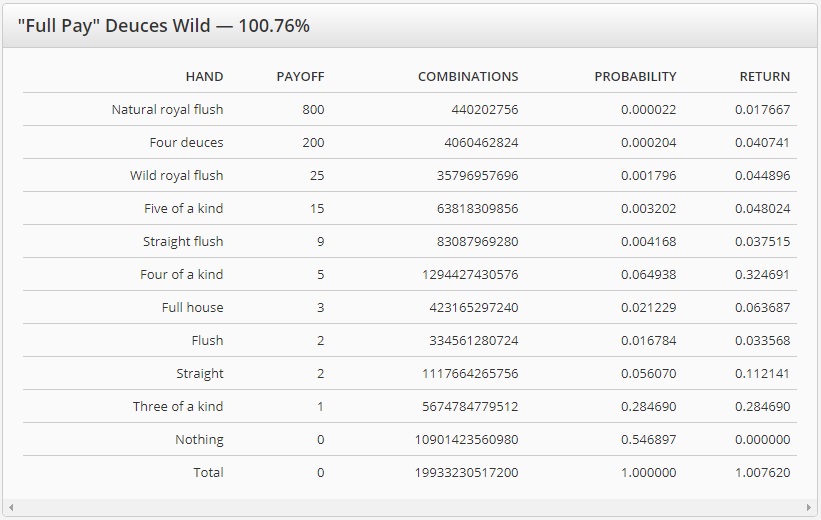Click the RETURN column header
Viewport: 821px width, 520px height.
click(x=764, y=76)
